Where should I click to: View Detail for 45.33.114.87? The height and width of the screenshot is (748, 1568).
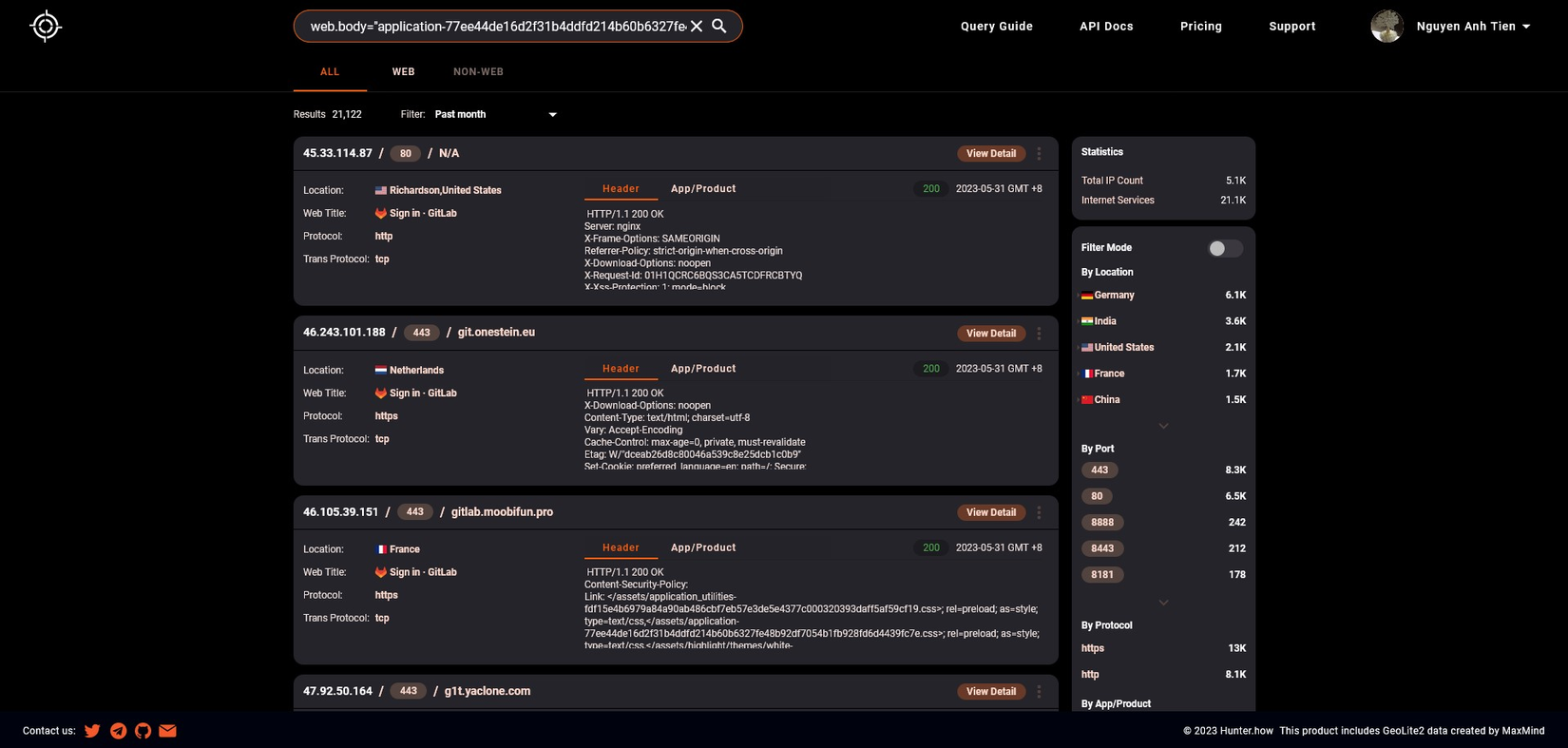[x=991, y=154]
